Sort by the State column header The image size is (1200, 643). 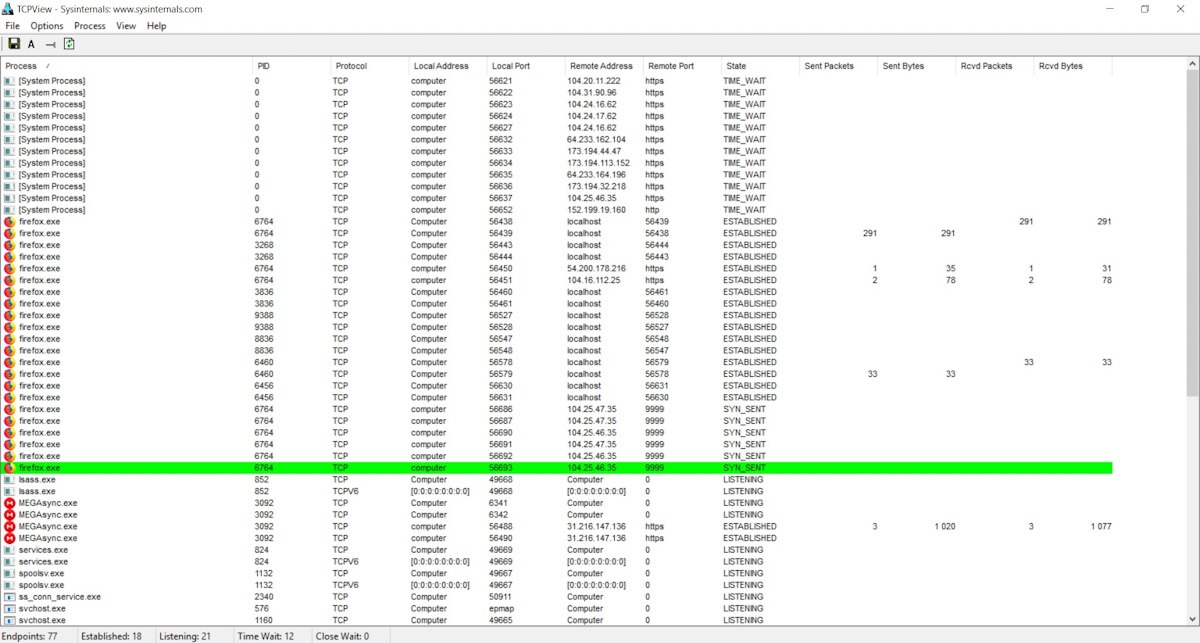tap(759, 66)
